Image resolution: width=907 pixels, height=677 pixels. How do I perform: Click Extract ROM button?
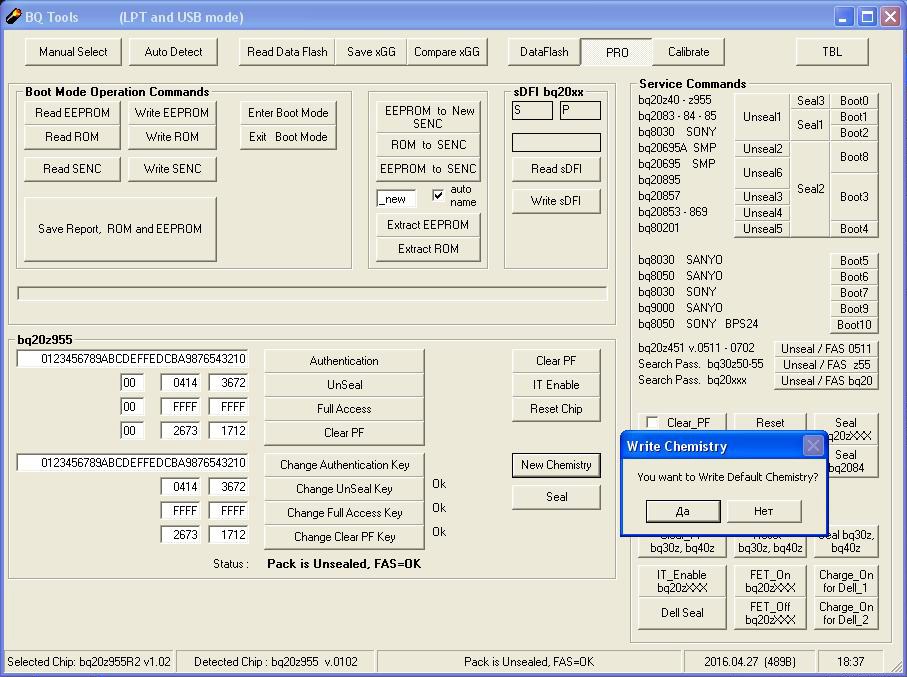coord(428,249)
